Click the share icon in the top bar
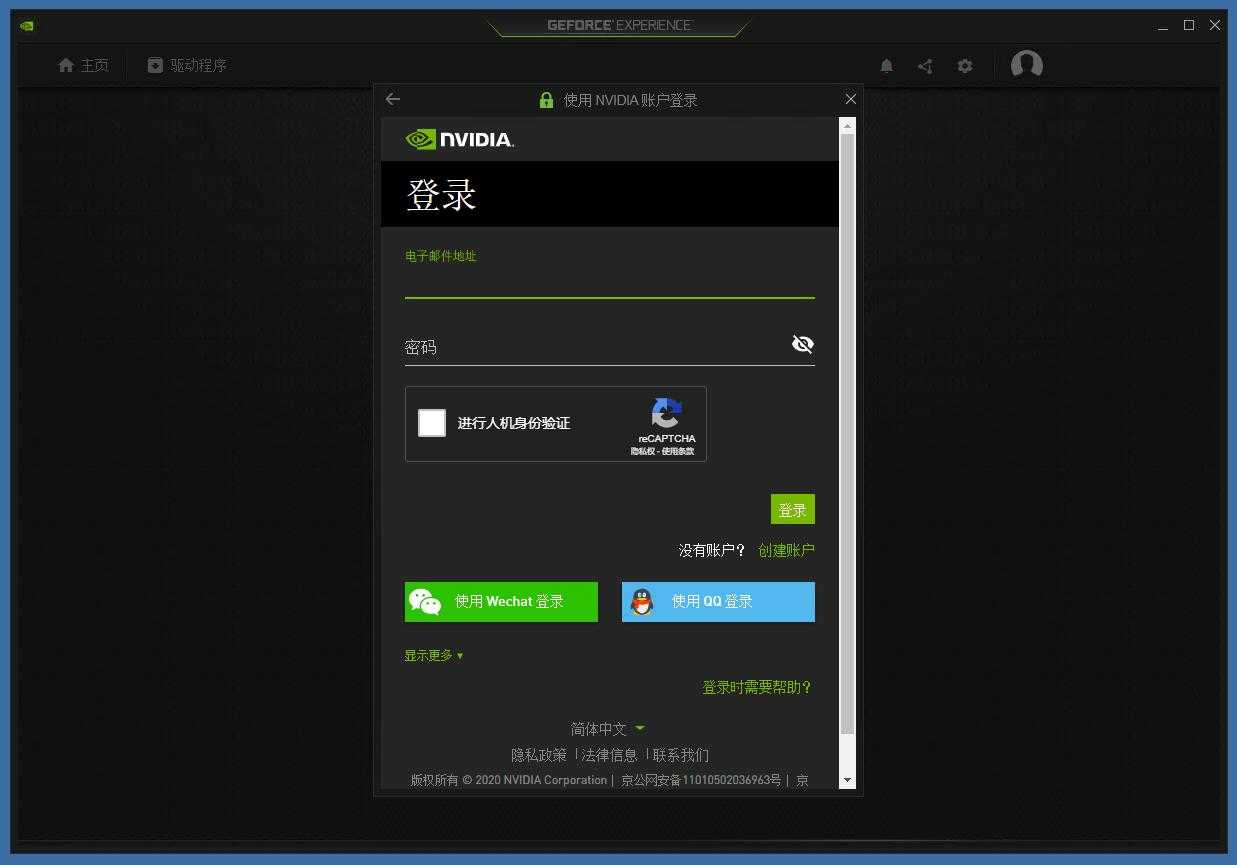 pos(925,66)
